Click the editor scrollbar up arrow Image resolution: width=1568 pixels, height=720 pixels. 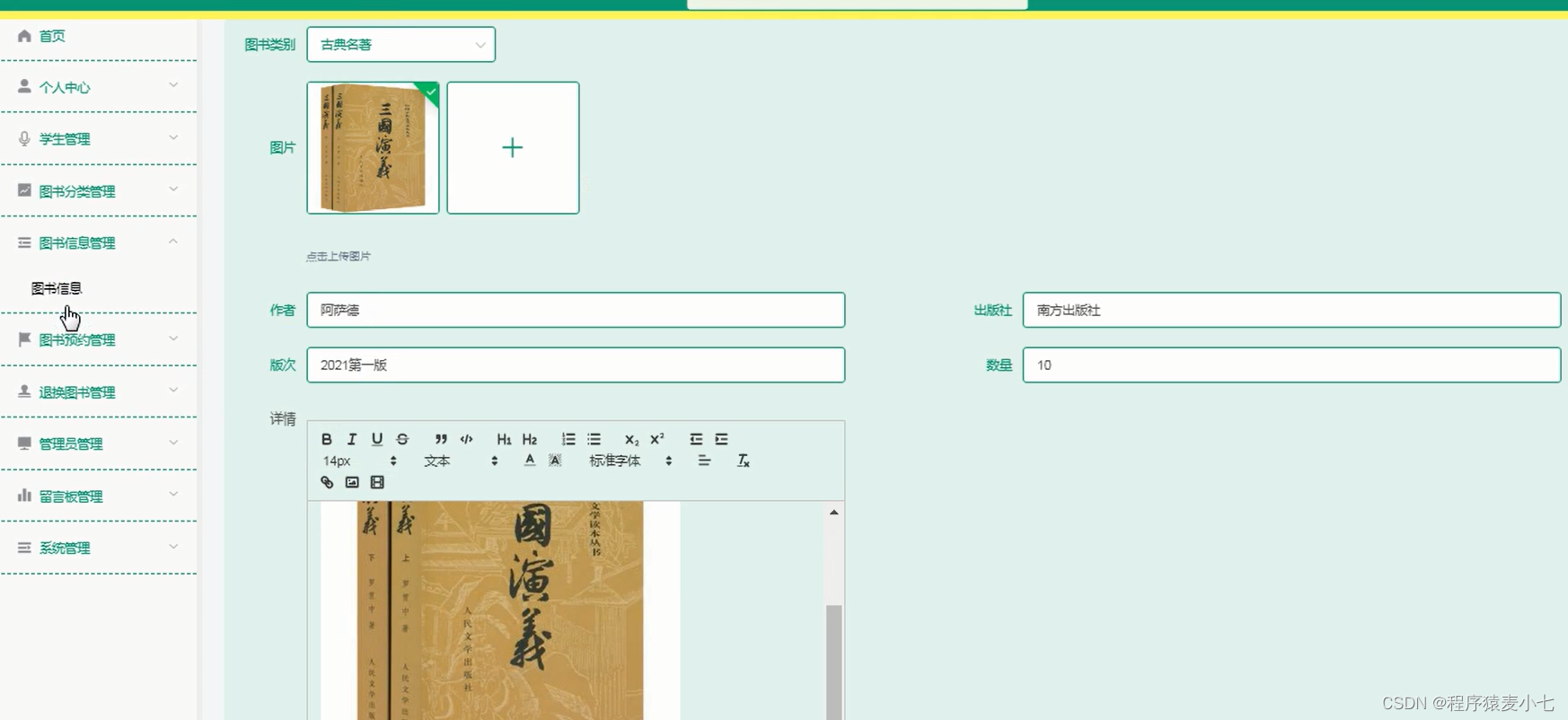click(834, 512)
